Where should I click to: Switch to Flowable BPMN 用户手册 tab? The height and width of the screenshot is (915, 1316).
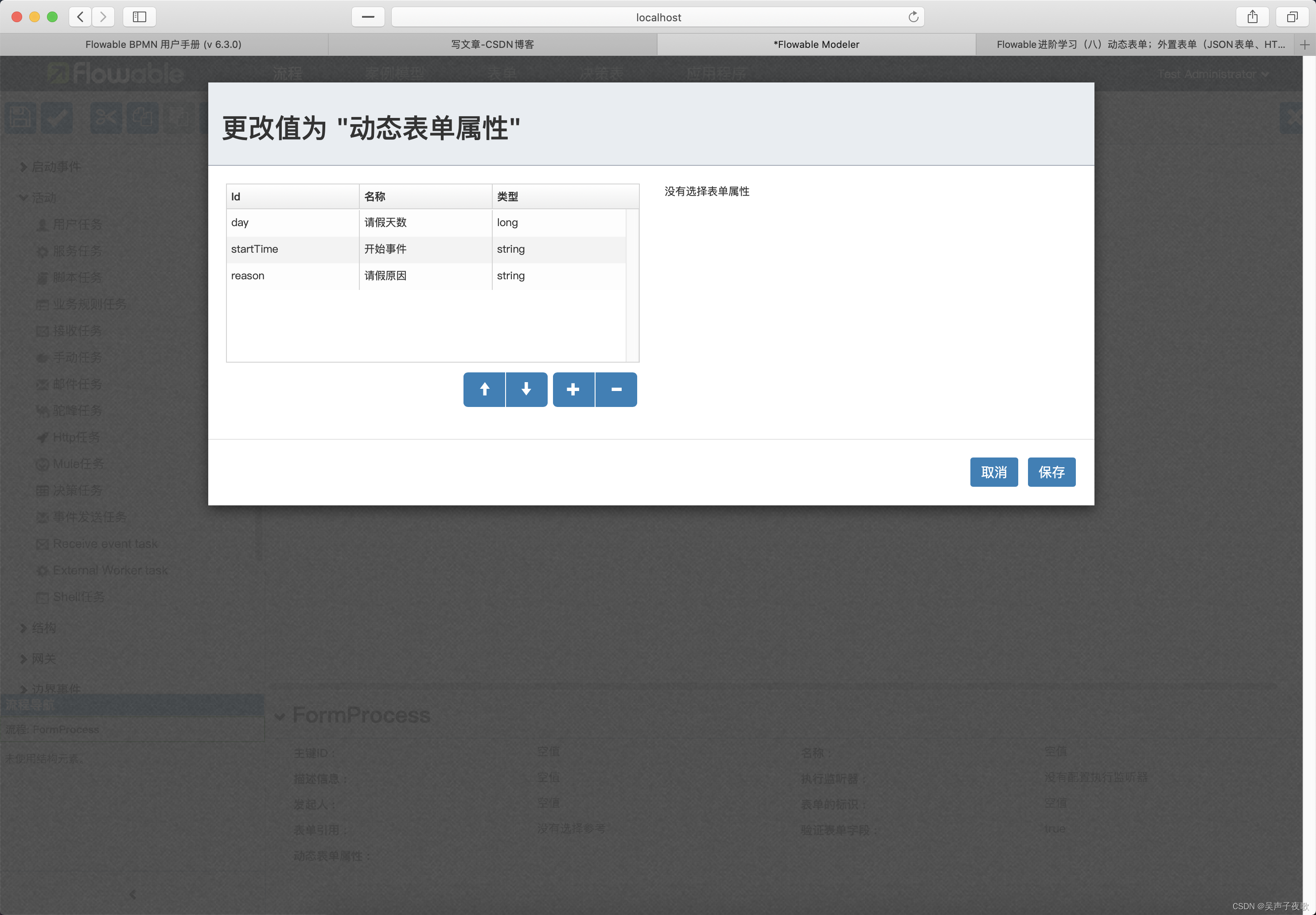[164, 45]
